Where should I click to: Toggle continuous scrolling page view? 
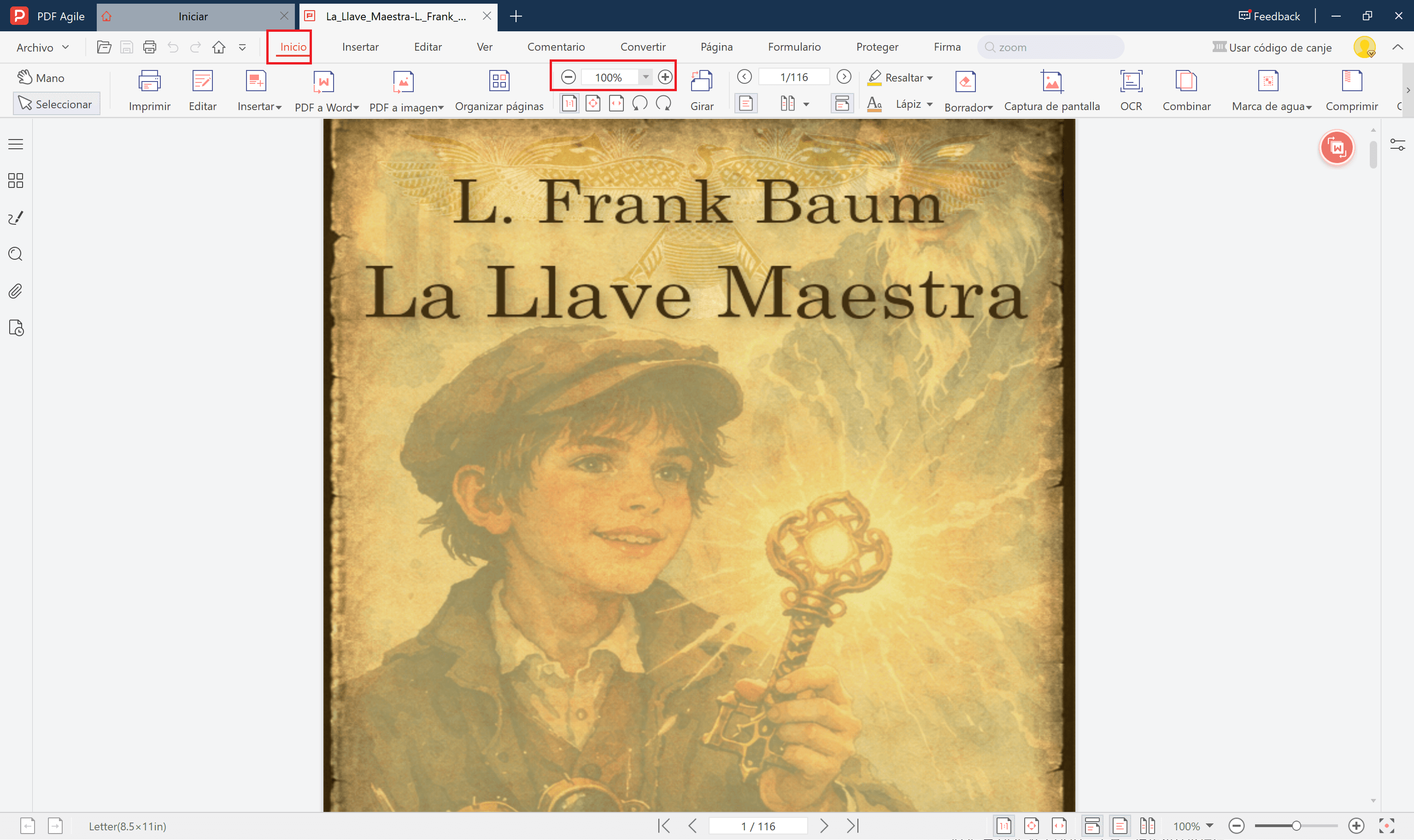click(x=746, y=103)
